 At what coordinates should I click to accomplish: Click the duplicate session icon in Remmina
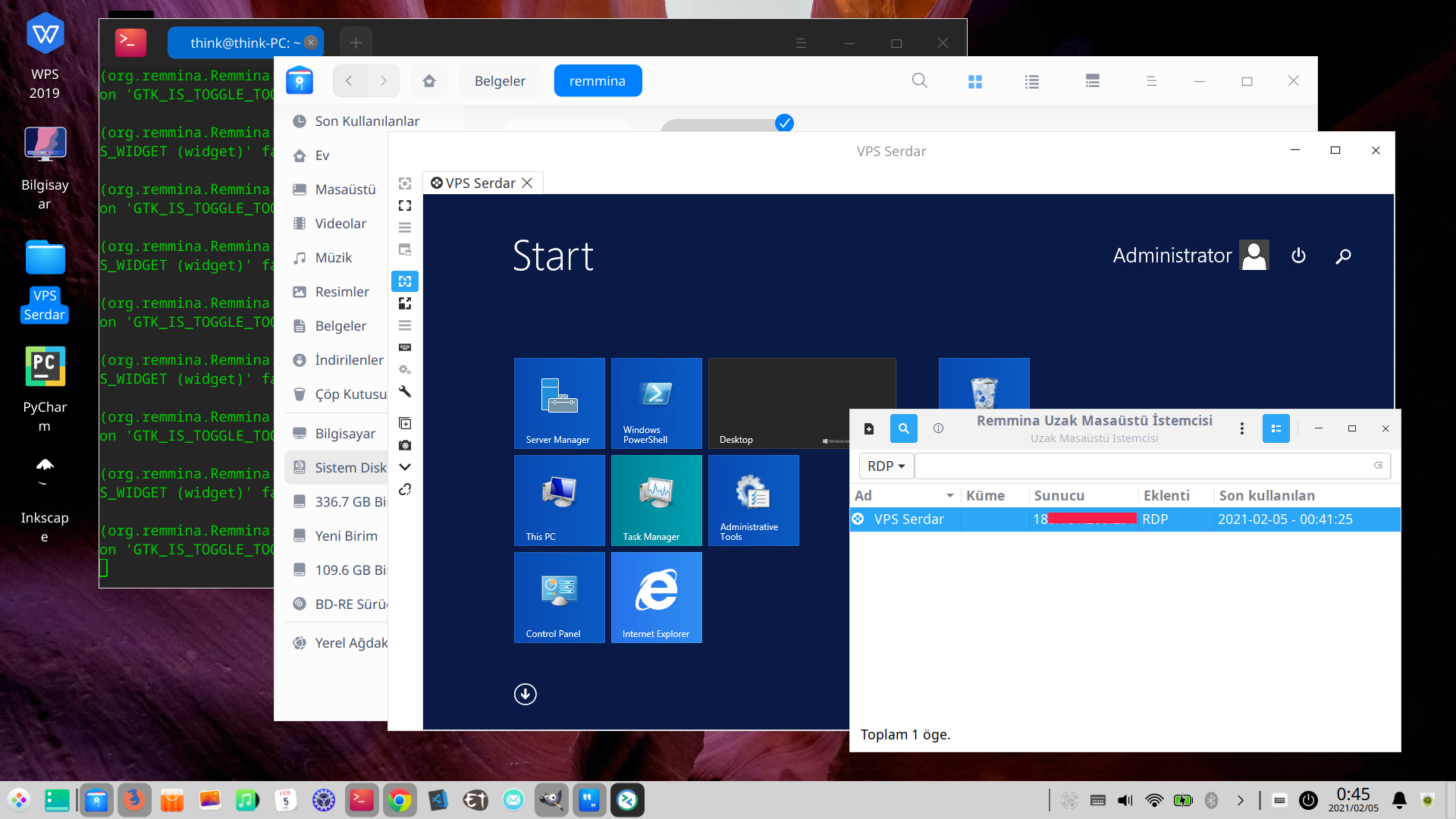[x=405, y=423]
